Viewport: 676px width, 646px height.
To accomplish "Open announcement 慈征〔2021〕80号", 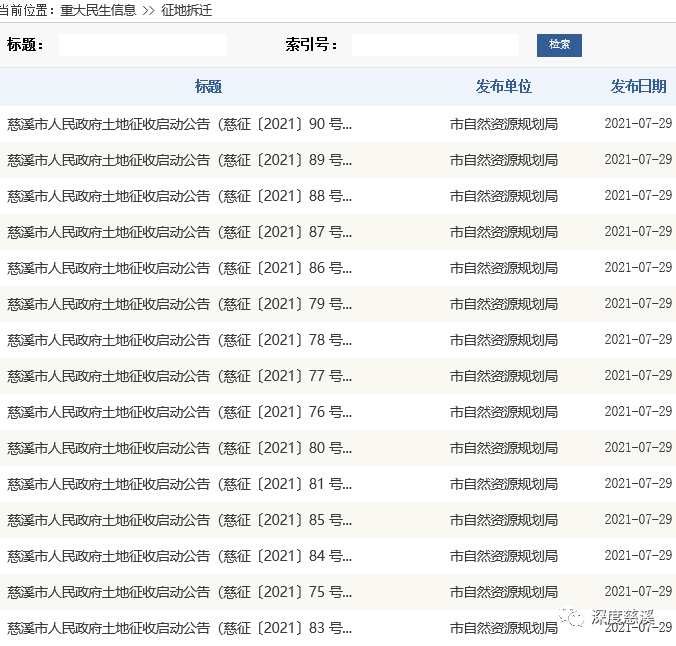I will click(179, 448).
